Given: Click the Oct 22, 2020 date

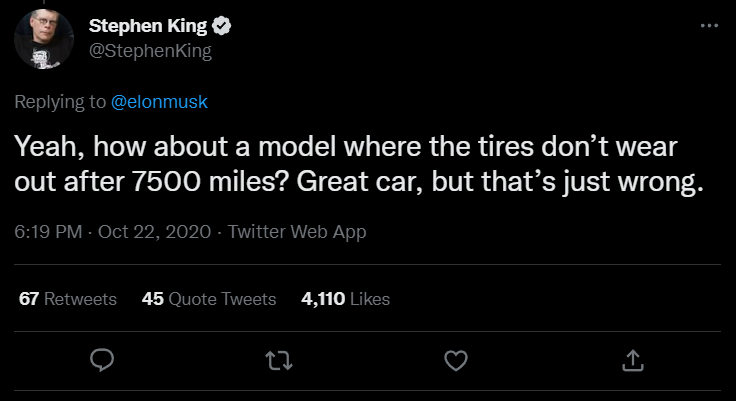Looking at the screenshot, I should coord(154,232).
